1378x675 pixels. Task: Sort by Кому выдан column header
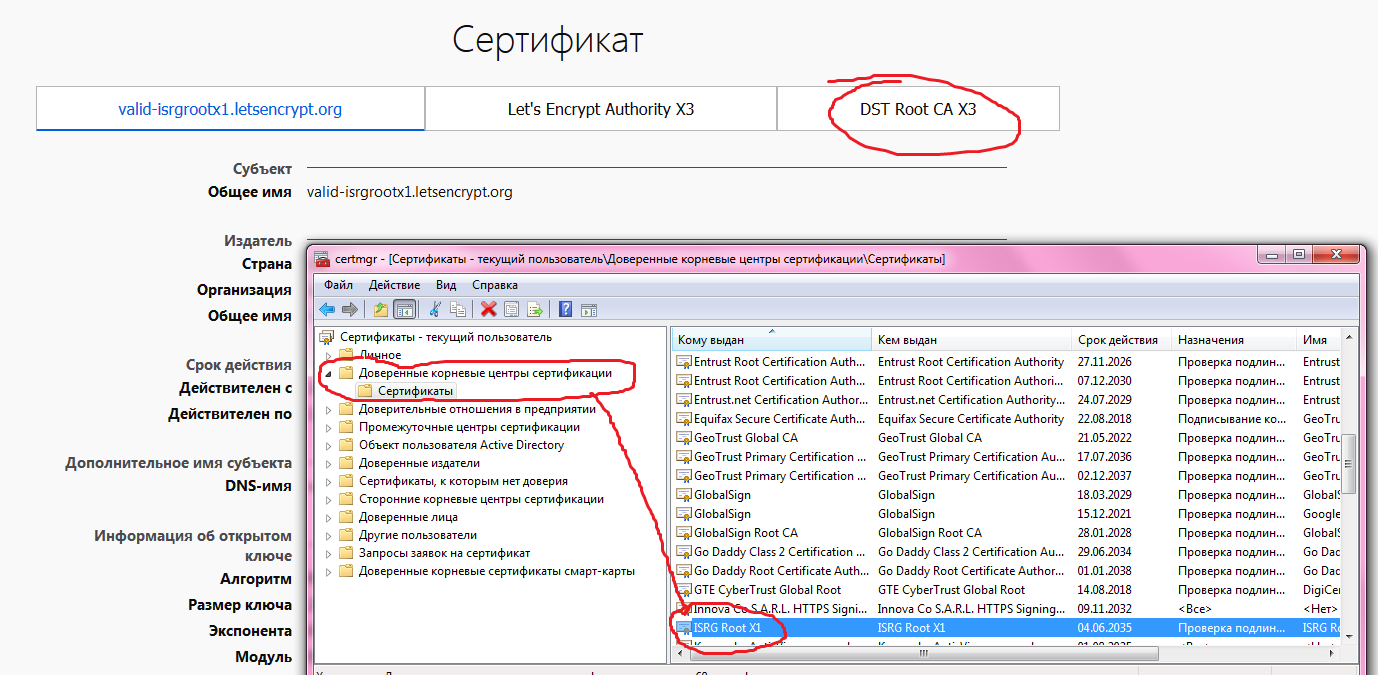tap(771, 340)
